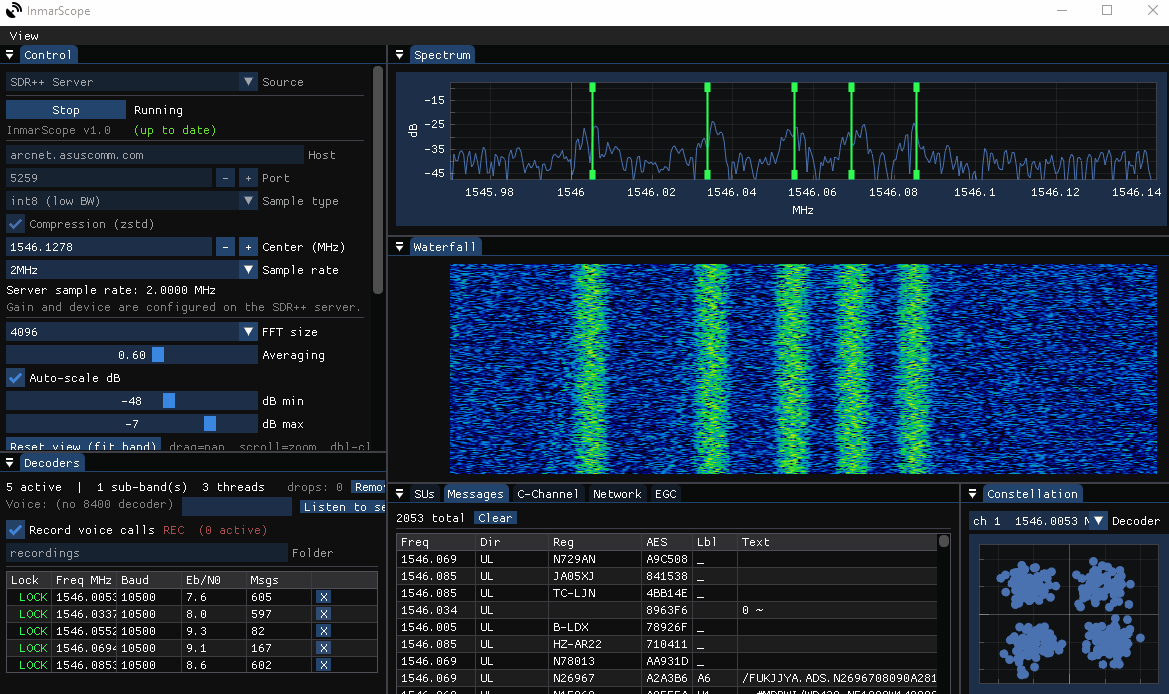
Task: Adjust the dB max slider
Action: pos(131,424)
